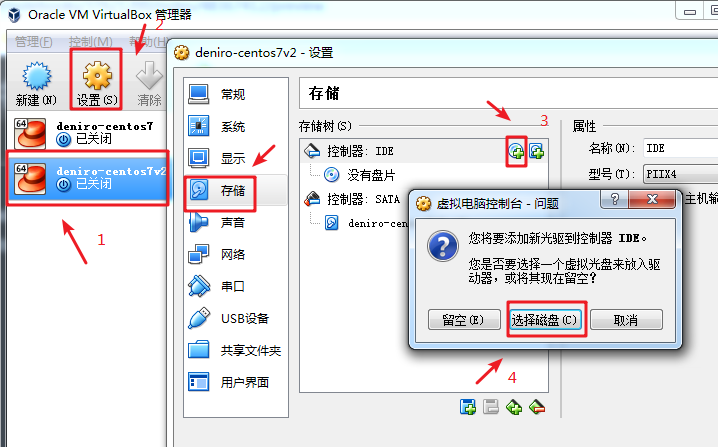Open the 系统 (System) settings category
Viewport: 718px width, 447px height.
point(235,126)
